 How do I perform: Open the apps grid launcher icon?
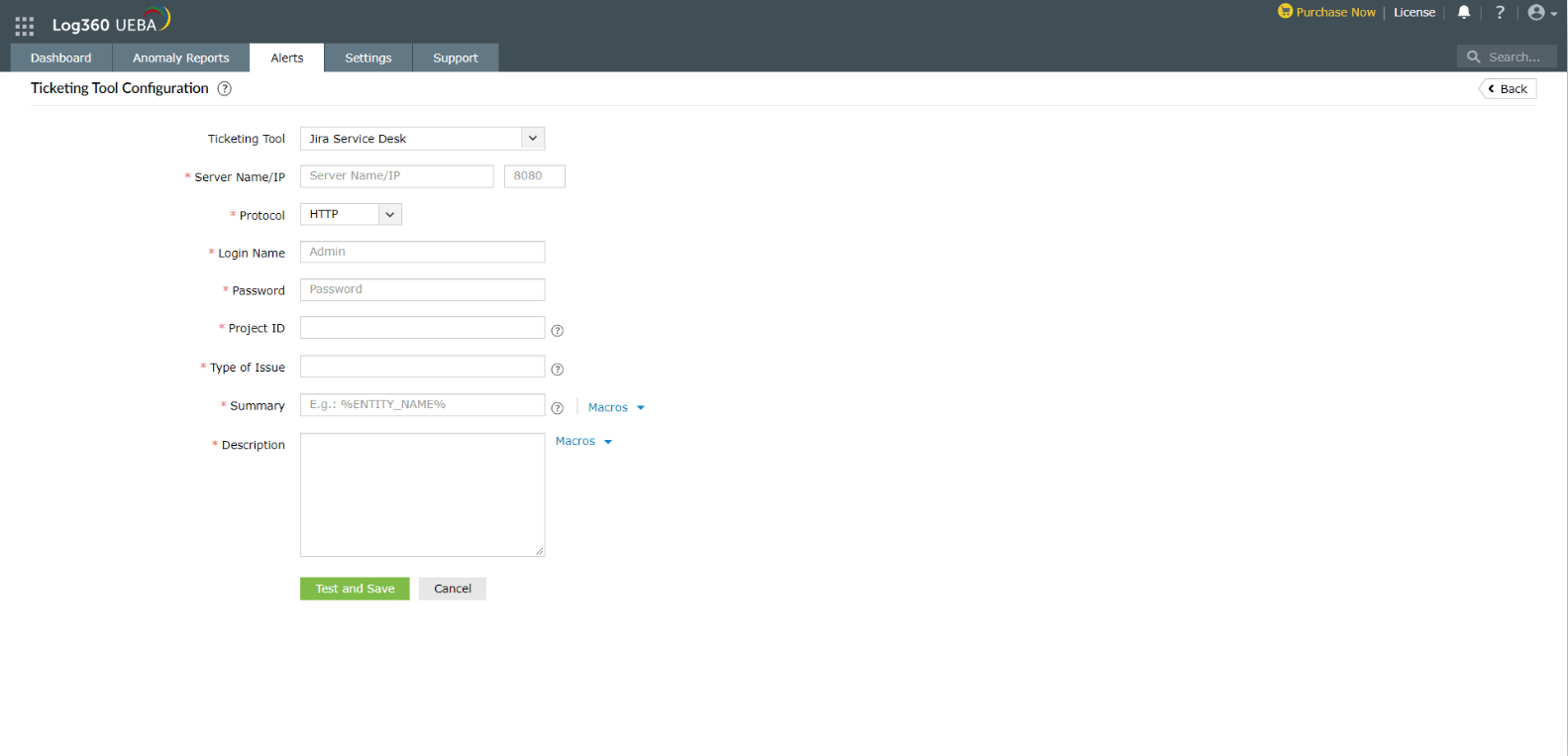click(25, 26)
